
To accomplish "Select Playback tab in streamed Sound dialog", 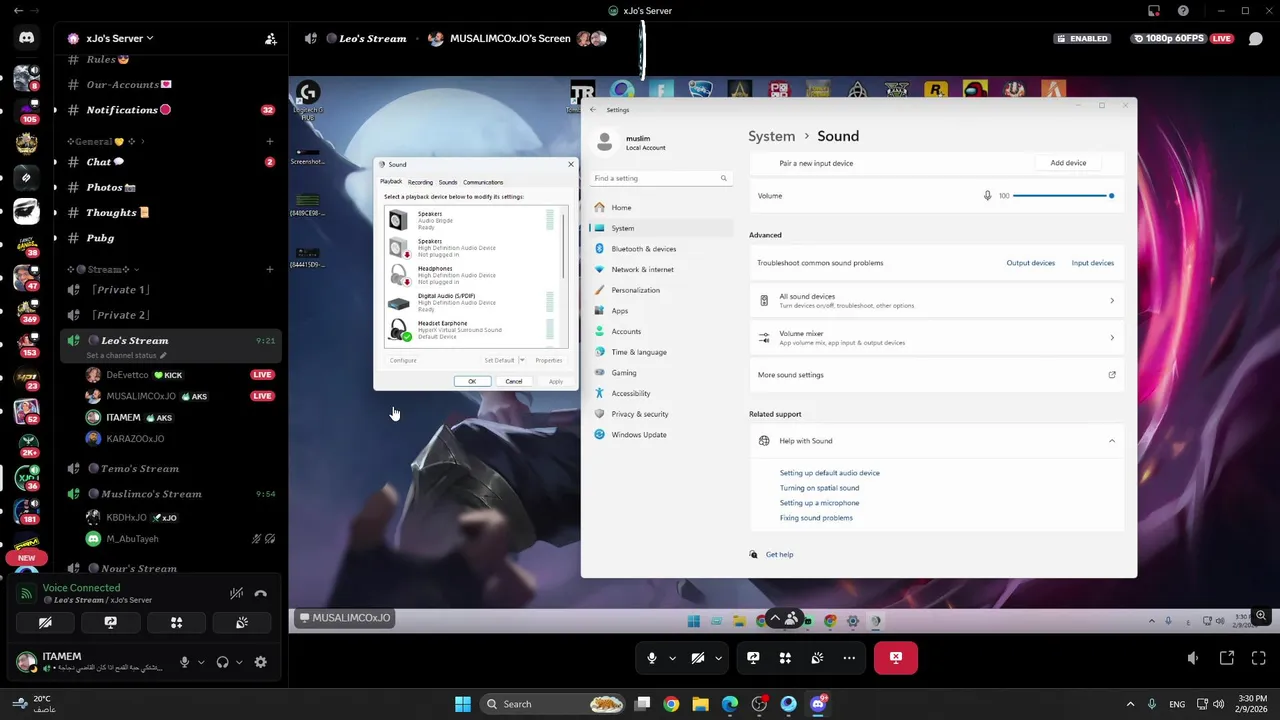I will (x=391, y=182).
